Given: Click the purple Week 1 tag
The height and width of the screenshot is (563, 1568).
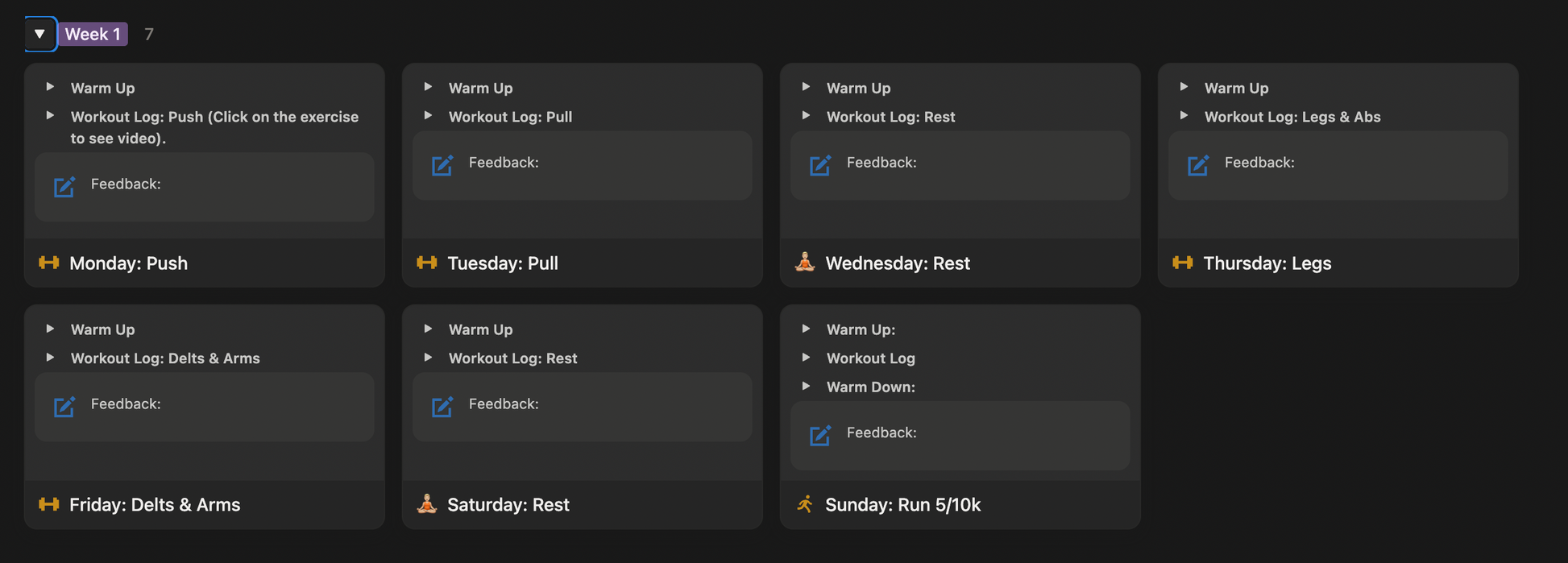Looking at the screenshot, I should pos(93,34).
